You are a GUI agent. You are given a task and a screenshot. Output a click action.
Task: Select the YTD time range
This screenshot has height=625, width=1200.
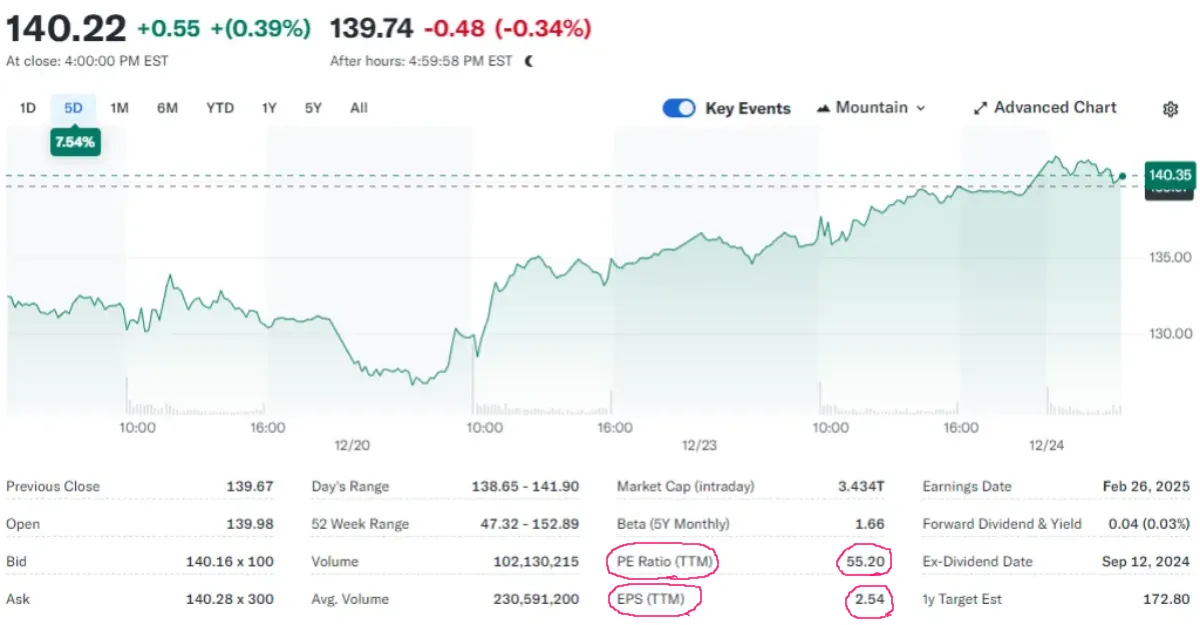coord(219,108)
